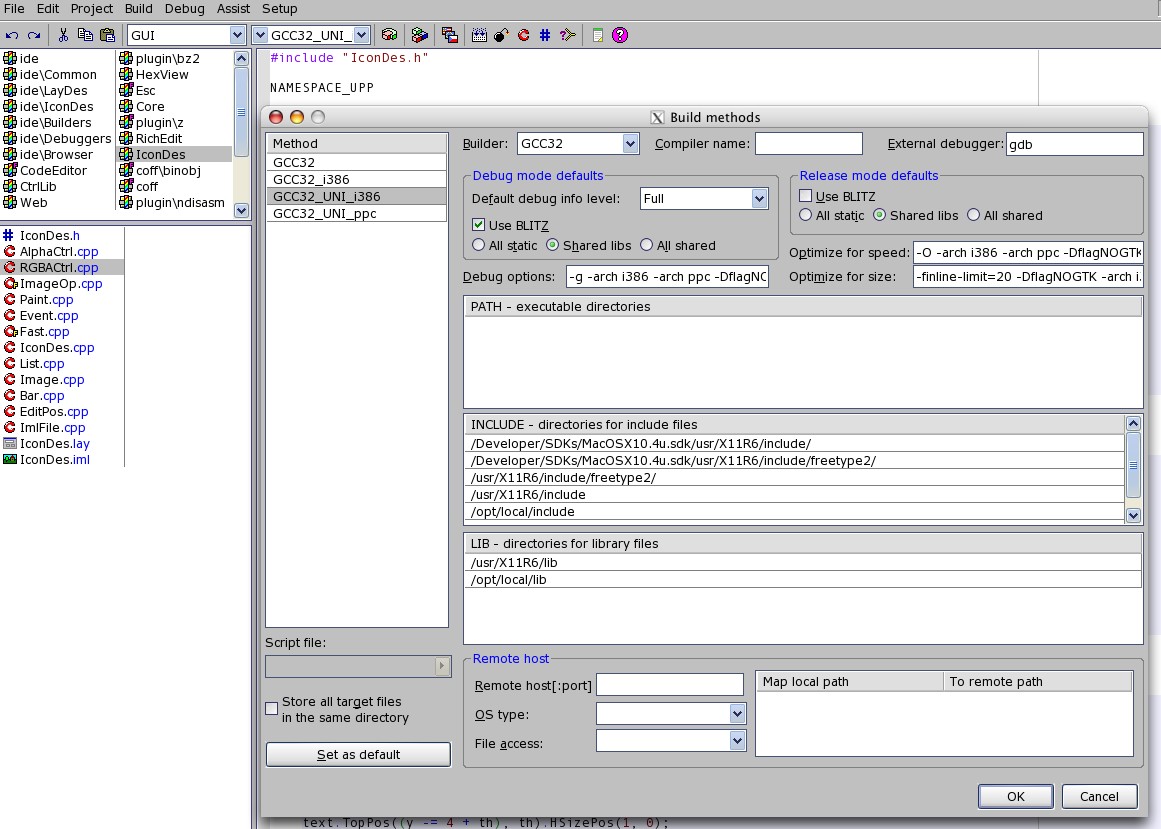Viewport: 1161px width, 829px height.
Task: Click the Cancel button
Action: [1099, 796]
